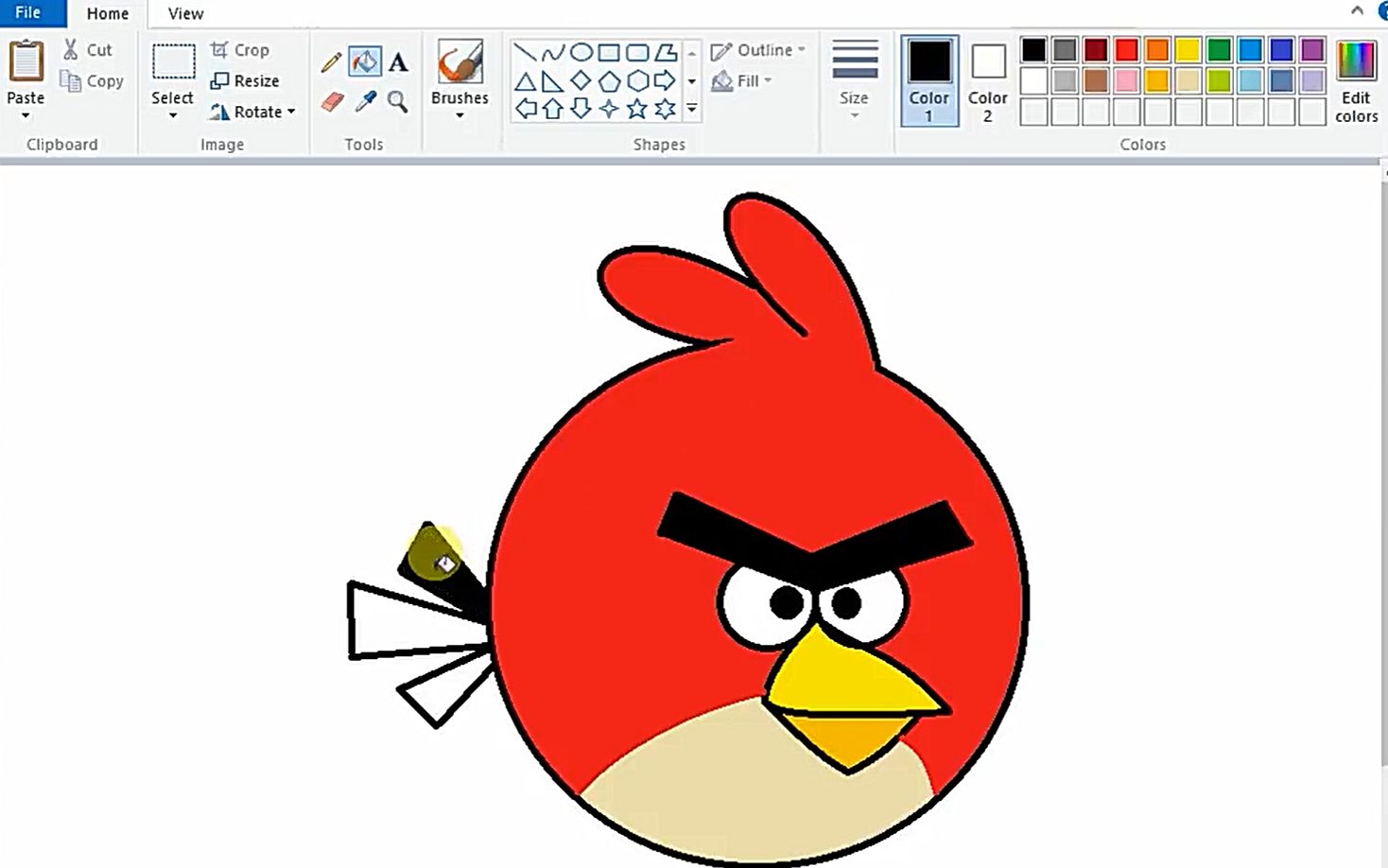This screenshot has height=868, width=1388.
Task: Open the Resize dialog
Action: tap(245, 81)
